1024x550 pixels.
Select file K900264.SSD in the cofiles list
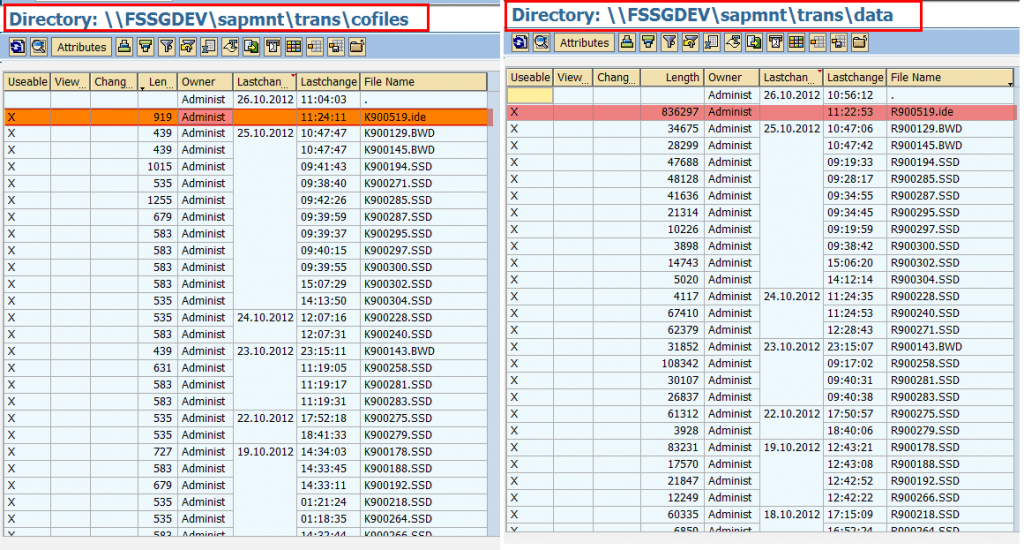(398, 519)
